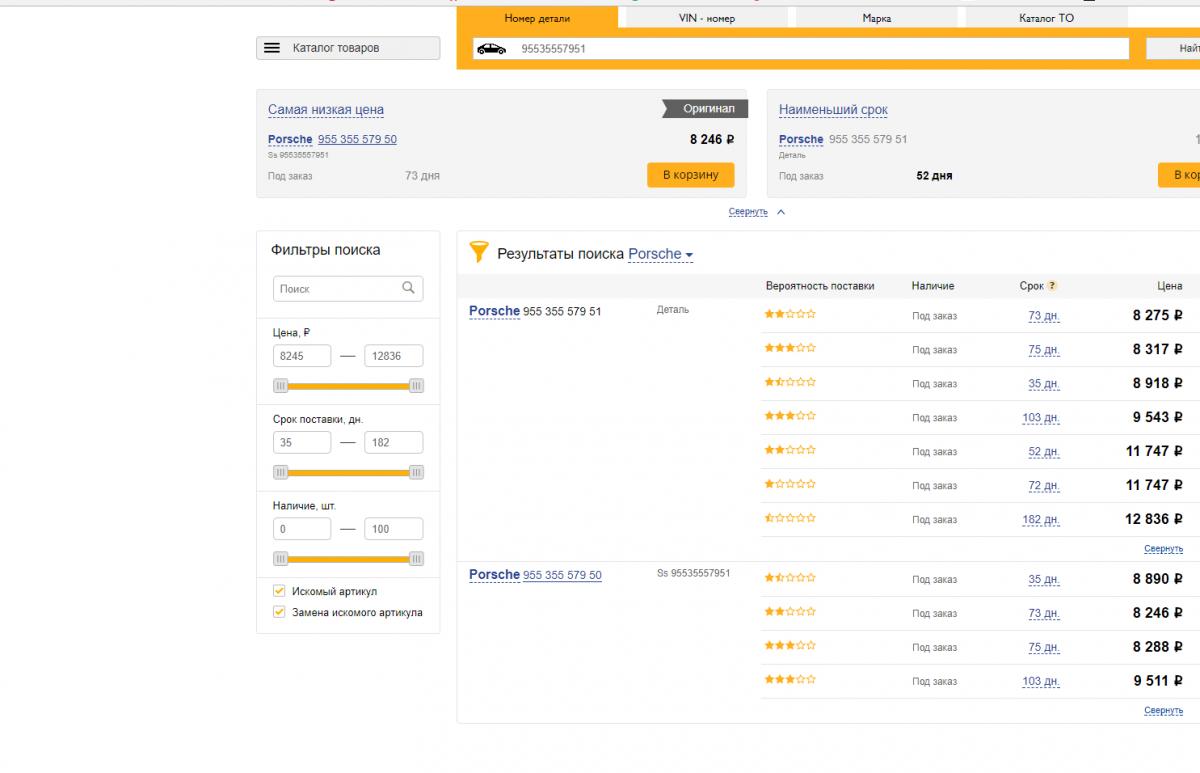Image resolution: width=1200 pixels, height=773 pixels.
Task: Click the hamburger menu icon for Каталог товаров
Action: click(271, 48)
